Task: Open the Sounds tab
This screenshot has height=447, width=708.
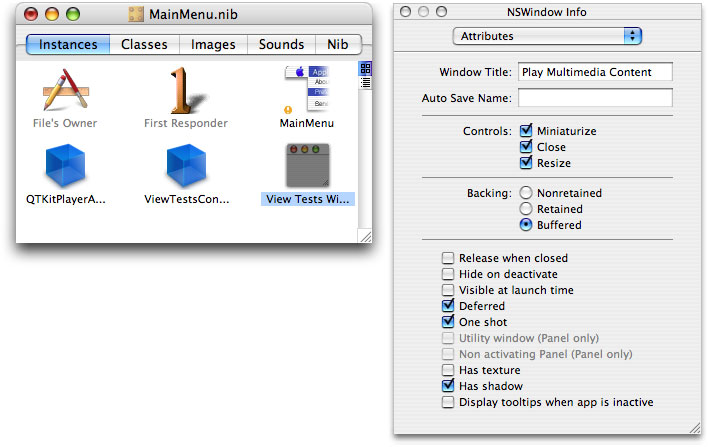Action: pyautogui.click(x=281, y=44)
